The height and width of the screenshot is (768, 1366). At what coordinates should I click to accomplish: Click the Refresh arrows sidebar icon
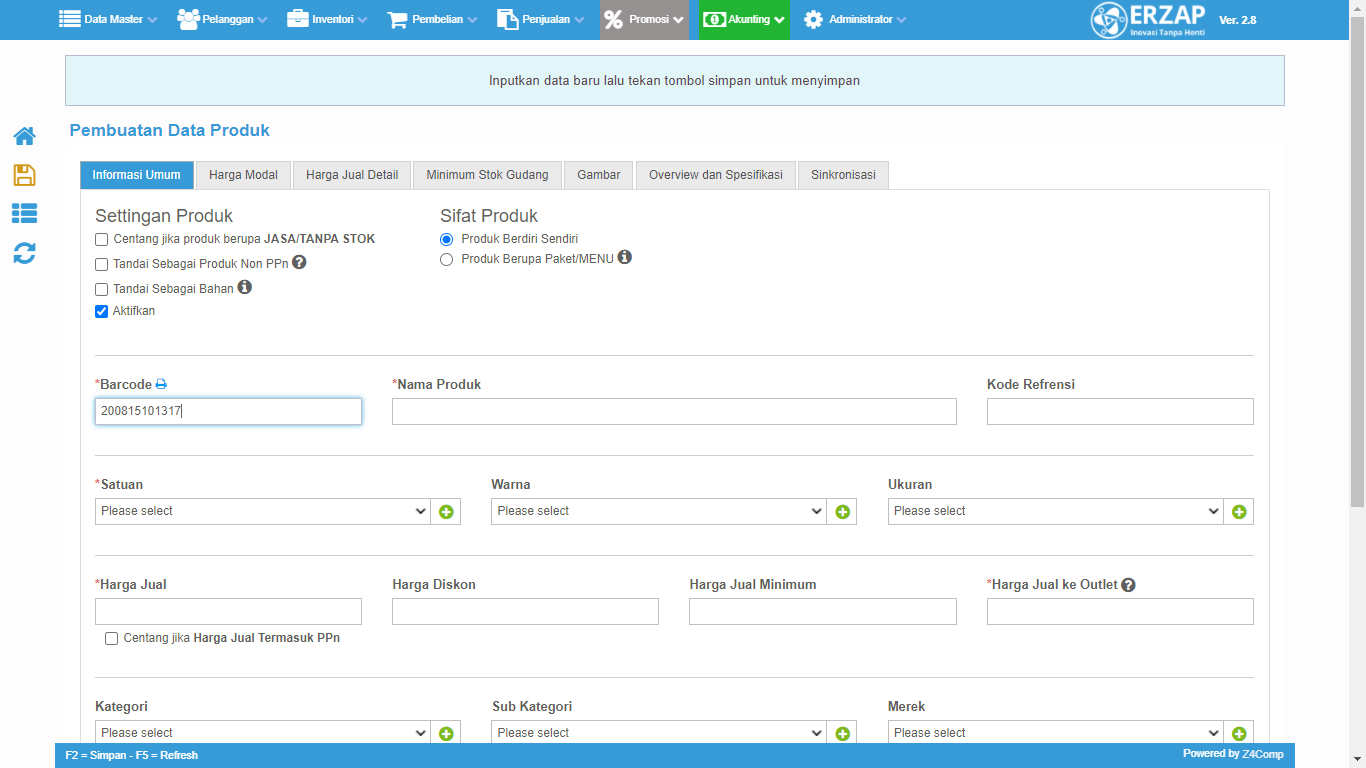pyautogui.click(x=24, y=253)
